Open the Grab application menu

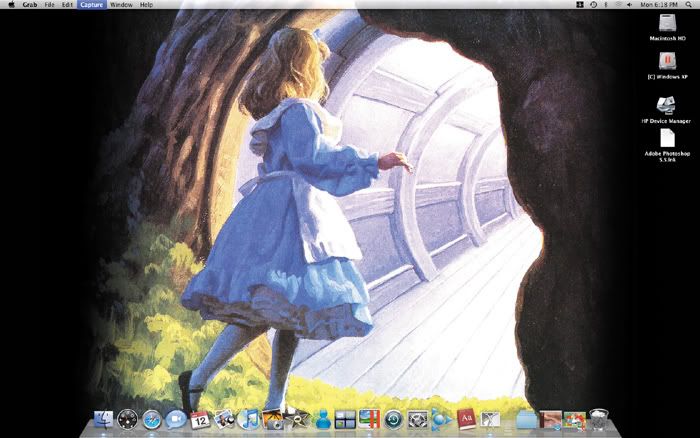(x=30, y=4)
